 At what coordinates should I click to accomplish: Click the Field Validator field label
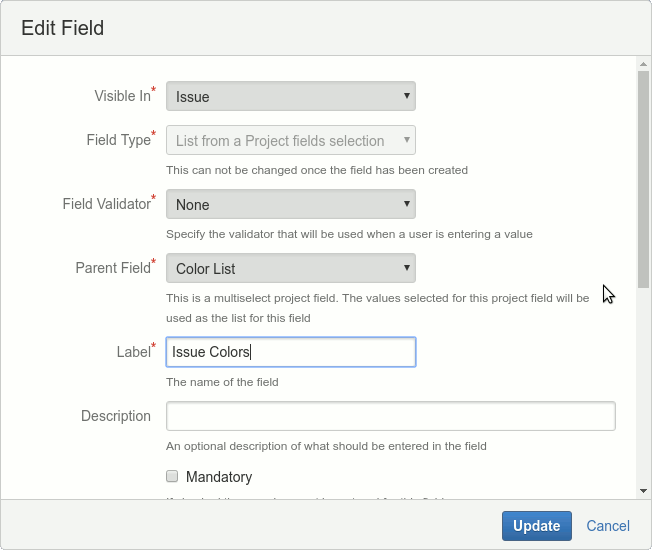(106, 204)
